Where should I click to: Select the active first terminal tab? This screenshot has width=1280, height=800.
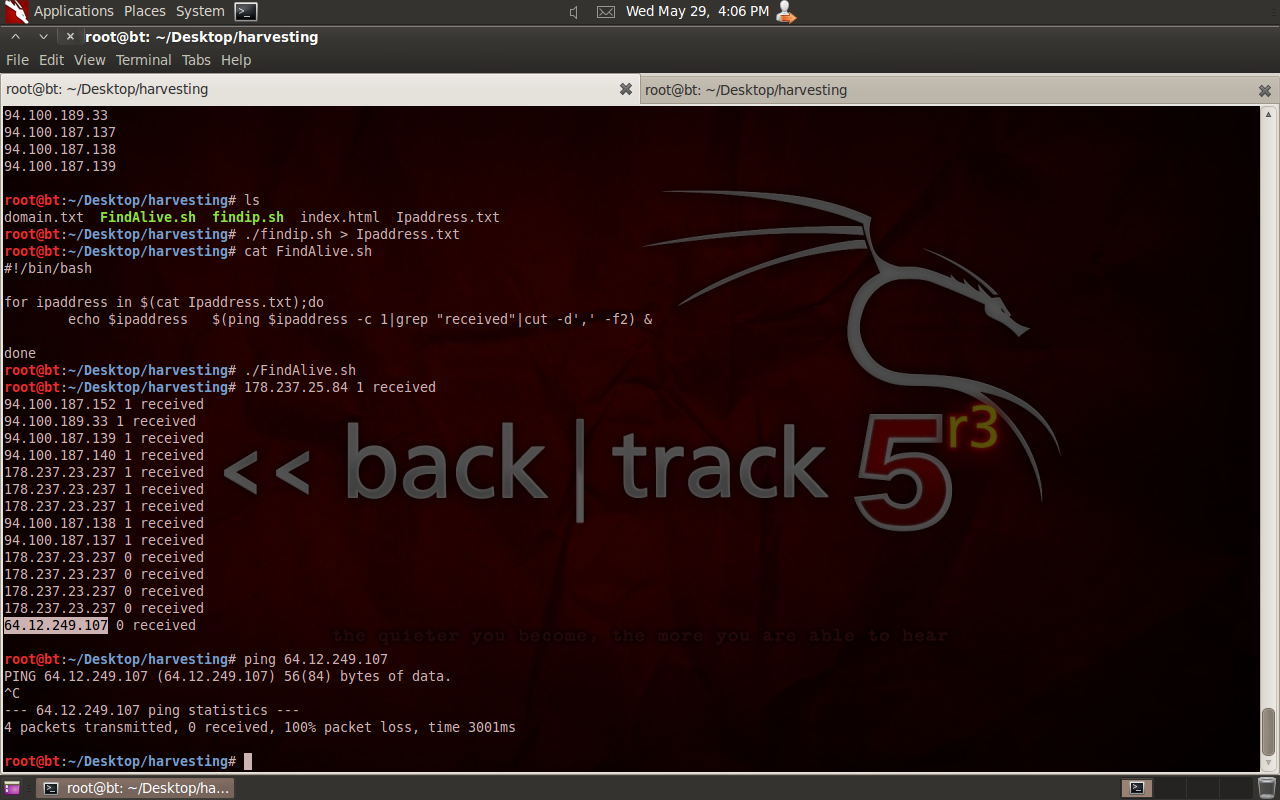pyautogui.click(x=320, y=89)
